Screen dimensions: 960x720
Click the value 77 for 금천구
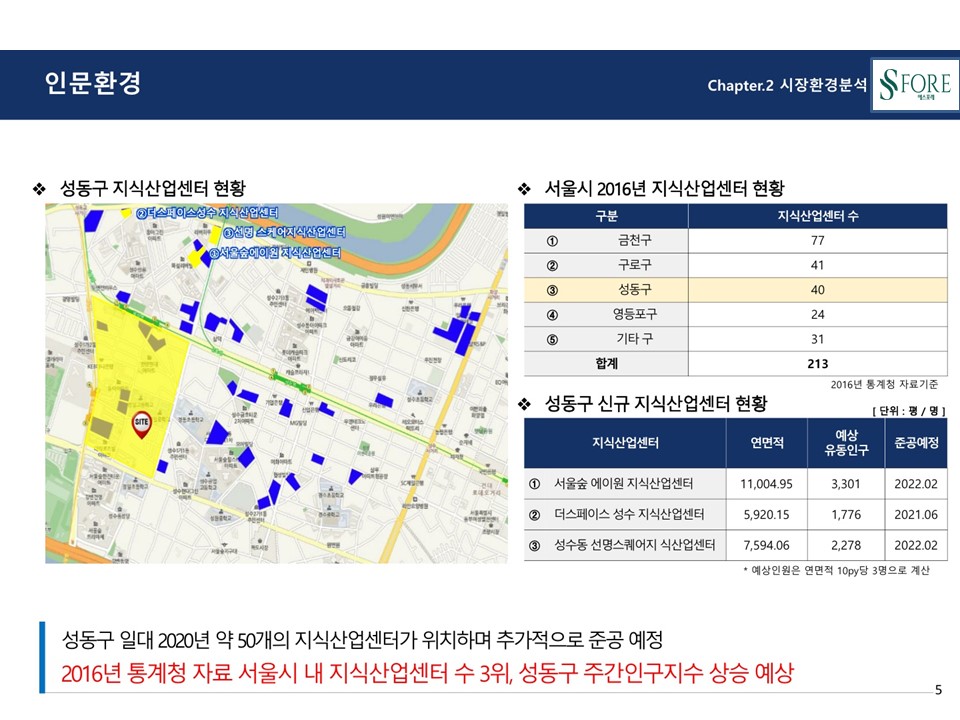(818, 241)
